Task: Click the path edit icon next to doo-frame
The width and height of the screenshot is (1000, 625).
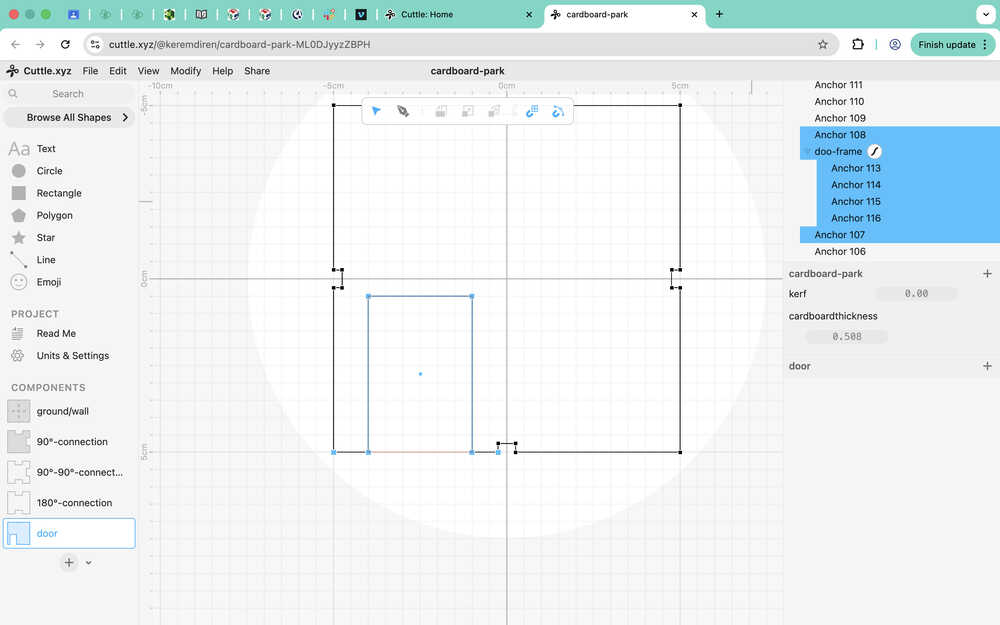Action: click(x=874, y=152)
